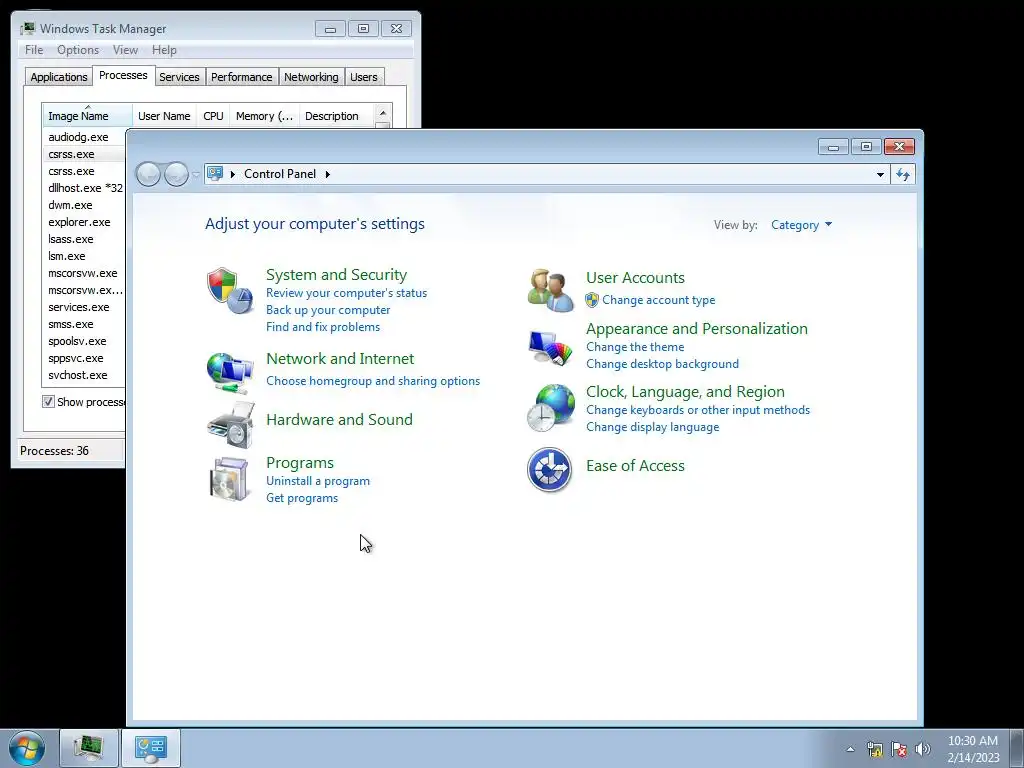Open the User Accounts people icon
The width and height of the screenshot is (1024, 768).
(x=551, y=290)
